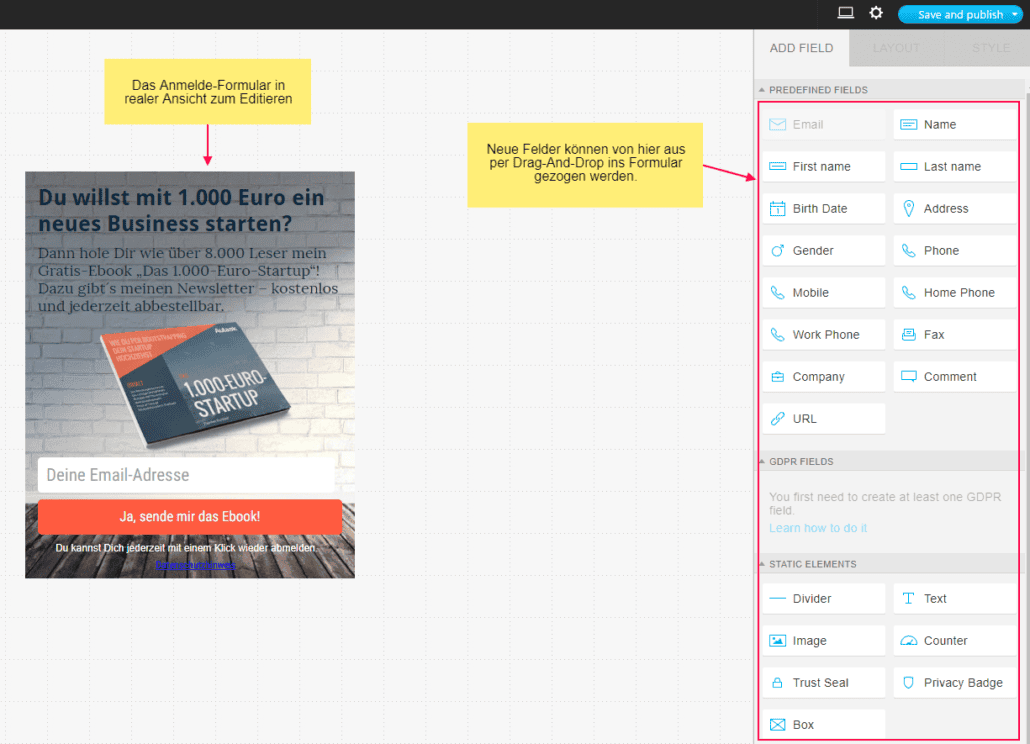The image size is (1030, 744).
Task: Select the 1.000-Euro-Startup ebook image
Action: coord(195,384)
